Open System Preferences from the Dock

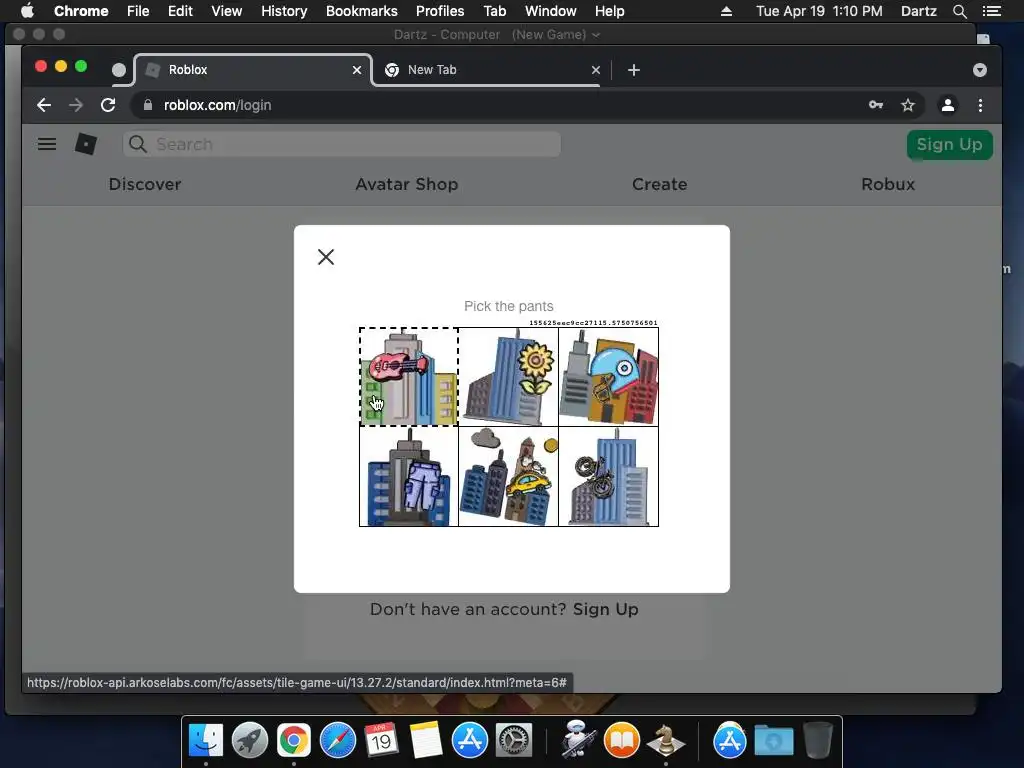(x=513, y=741)
